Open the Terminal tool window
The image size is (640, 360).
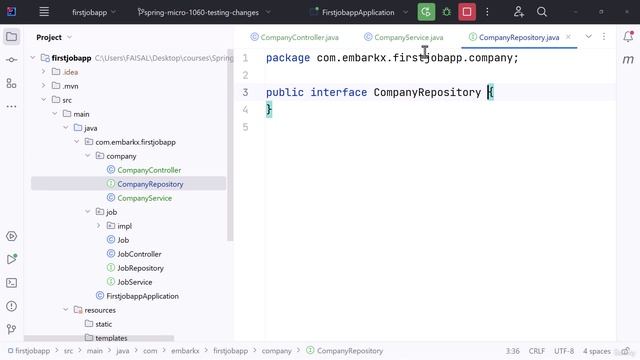tap(11, 282)
